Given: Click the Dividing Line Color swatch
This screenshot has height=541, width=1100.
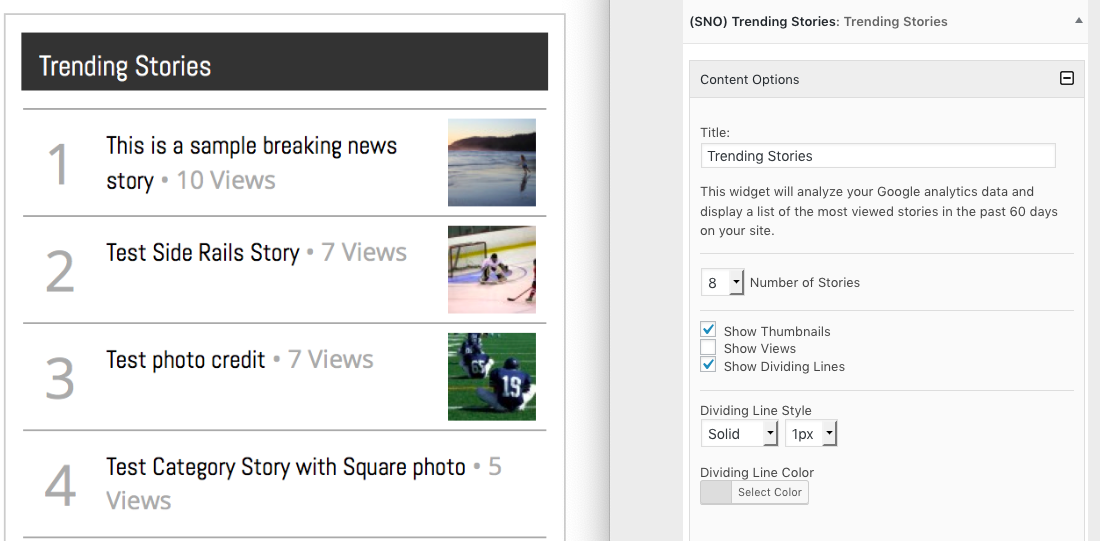Looking at the screenshot, I should pos(716,493).
